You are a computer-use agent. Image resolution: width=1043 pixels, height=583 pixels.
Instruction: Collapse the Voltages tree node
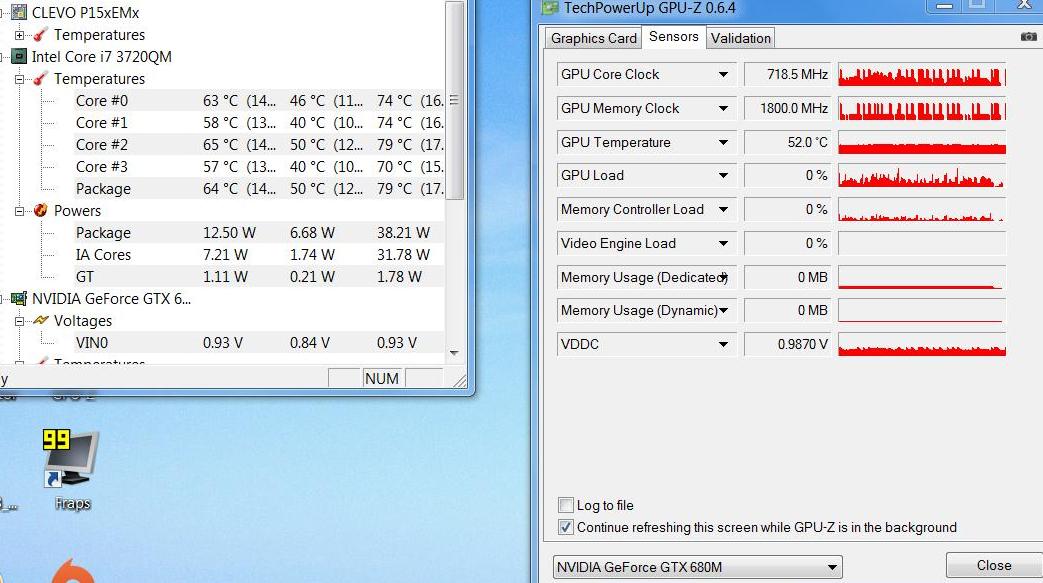point(19,321)
